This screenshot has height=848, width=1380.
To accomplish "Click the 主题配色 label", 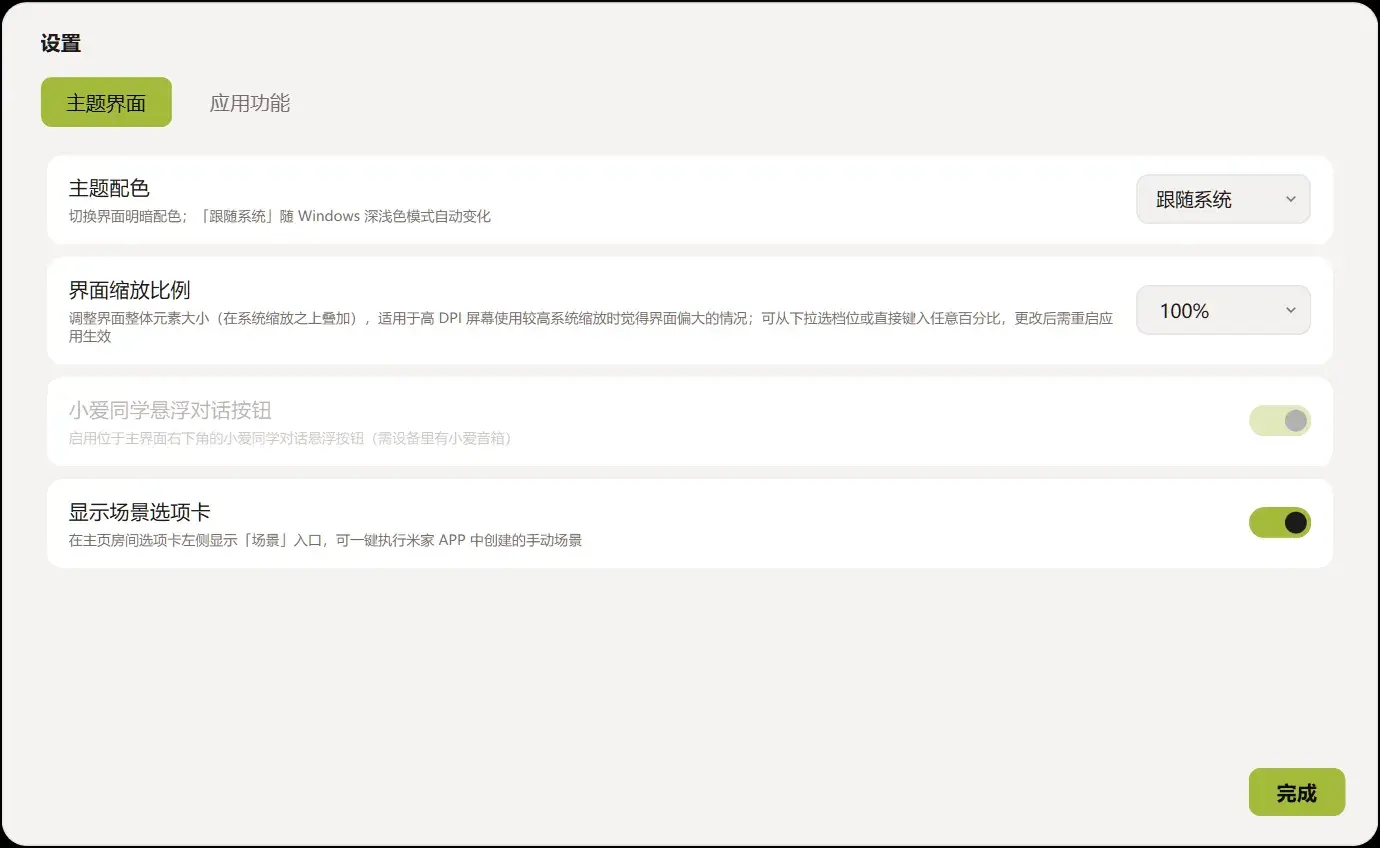I will tap(109, 188).
